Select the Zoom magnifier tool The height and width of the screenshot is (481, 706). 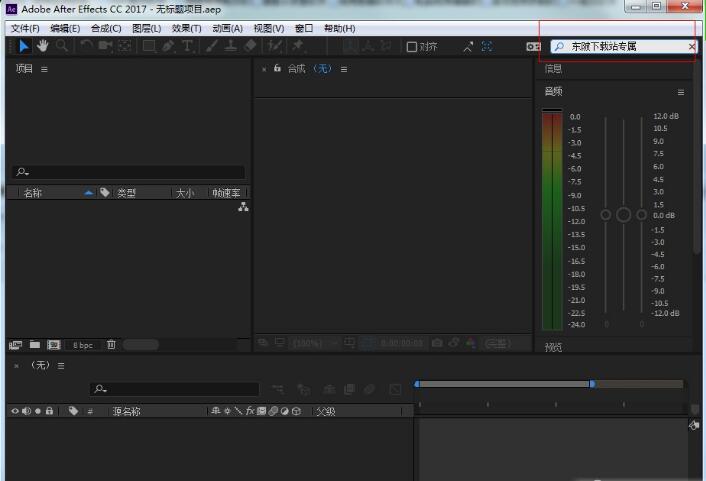[x=62, y=46]
